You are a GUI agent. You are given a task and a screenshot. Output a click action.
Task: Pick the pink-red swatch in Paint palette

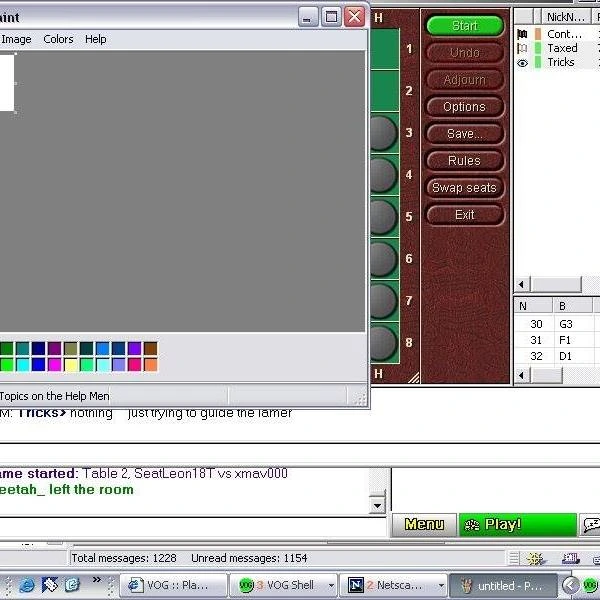click(x=134, y=365)
